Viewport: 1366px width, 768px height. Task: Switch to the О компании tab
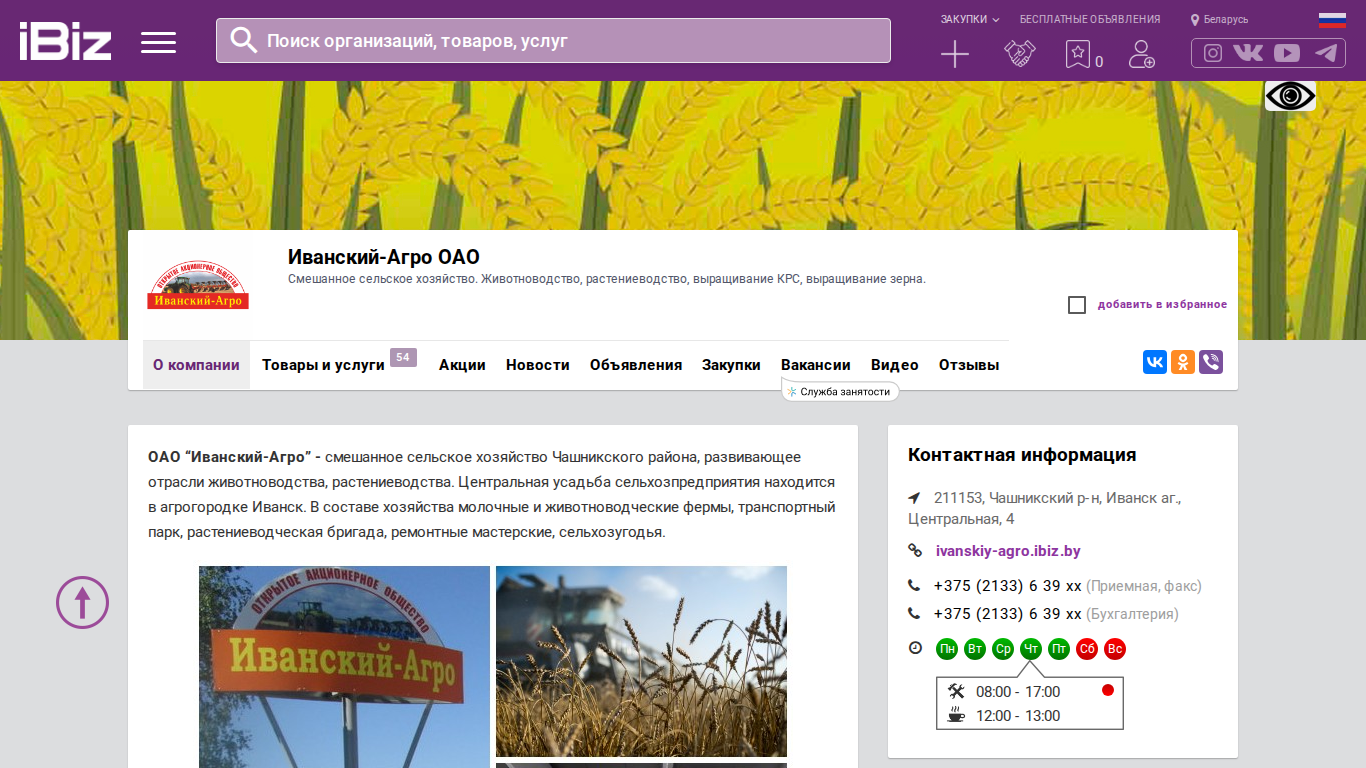pos(196,365)
